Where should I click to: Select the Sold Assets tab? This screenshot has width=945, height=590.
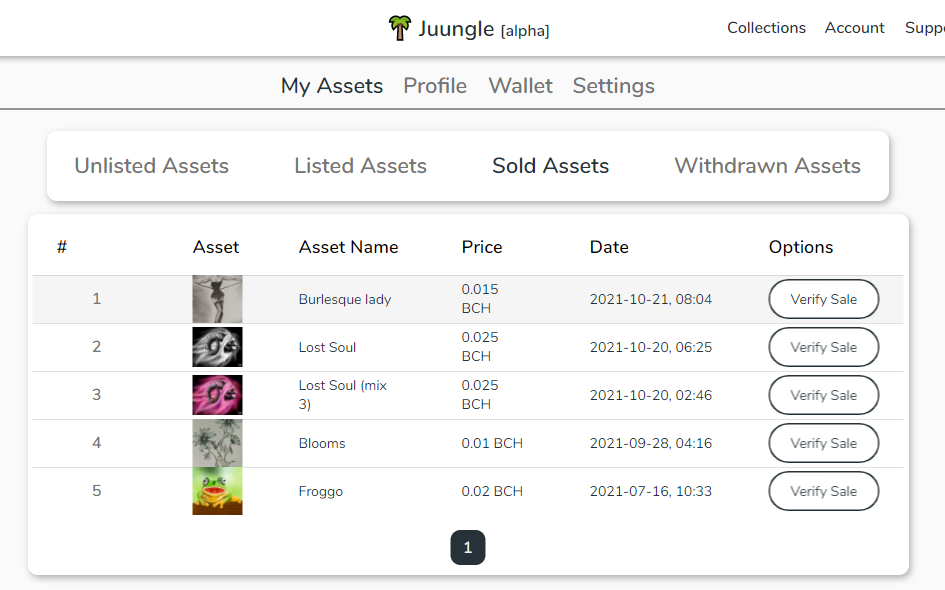coord(550,166)
